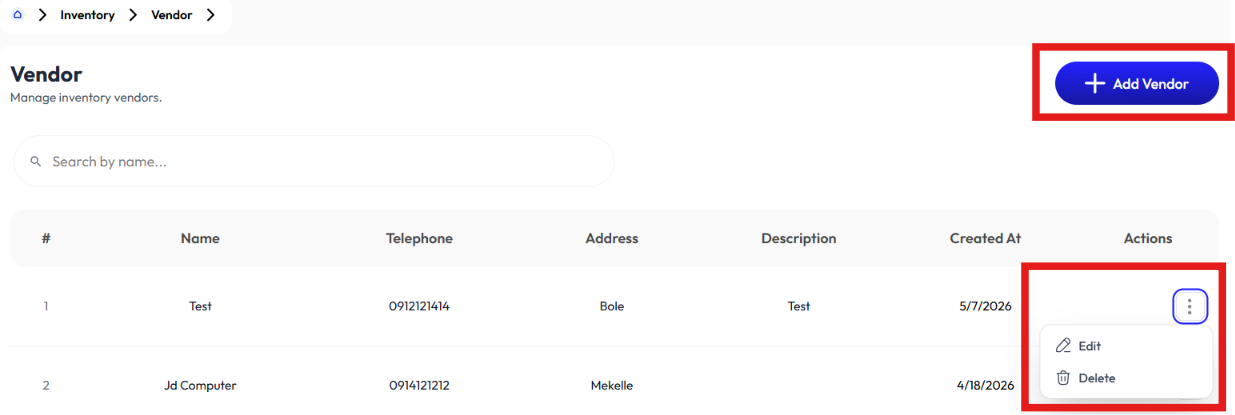Image resolution: width=1235 pixels, height=415 pixels.
Task: Click the Test vendor name cell
Action: 200,306
